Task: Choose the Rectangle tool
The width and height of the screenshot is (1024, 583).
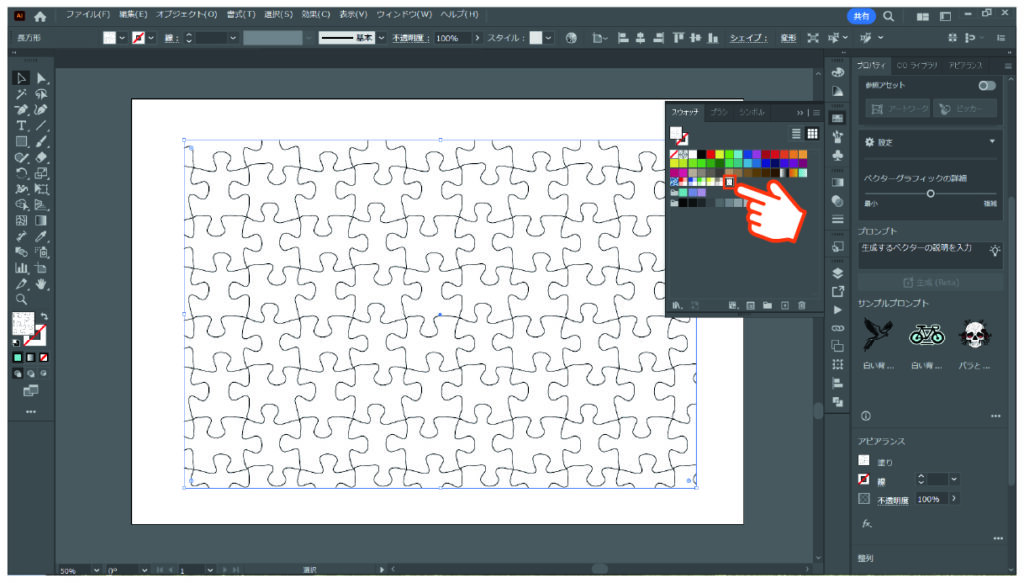Action: tap(21, 141)
